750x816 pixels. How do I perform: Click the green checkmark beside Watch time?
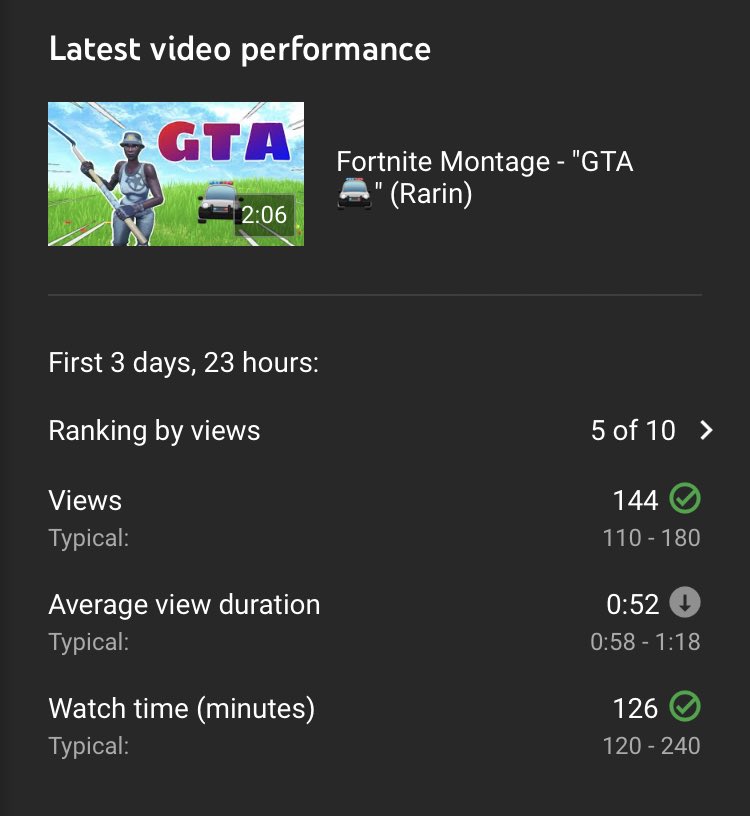[685, 707]
